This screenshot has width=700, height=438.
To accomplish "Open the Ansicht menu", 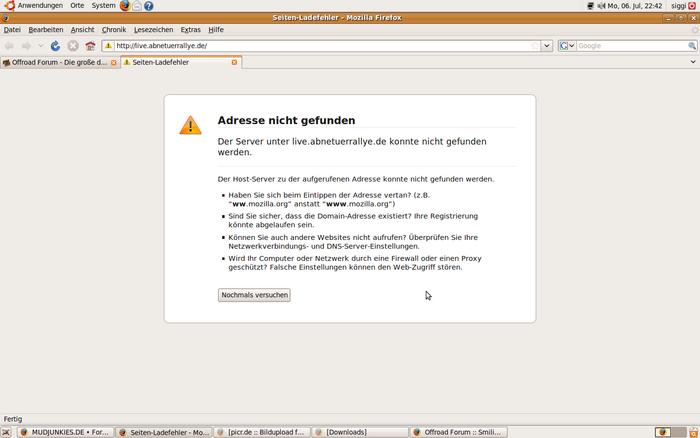I will point(83,29).
